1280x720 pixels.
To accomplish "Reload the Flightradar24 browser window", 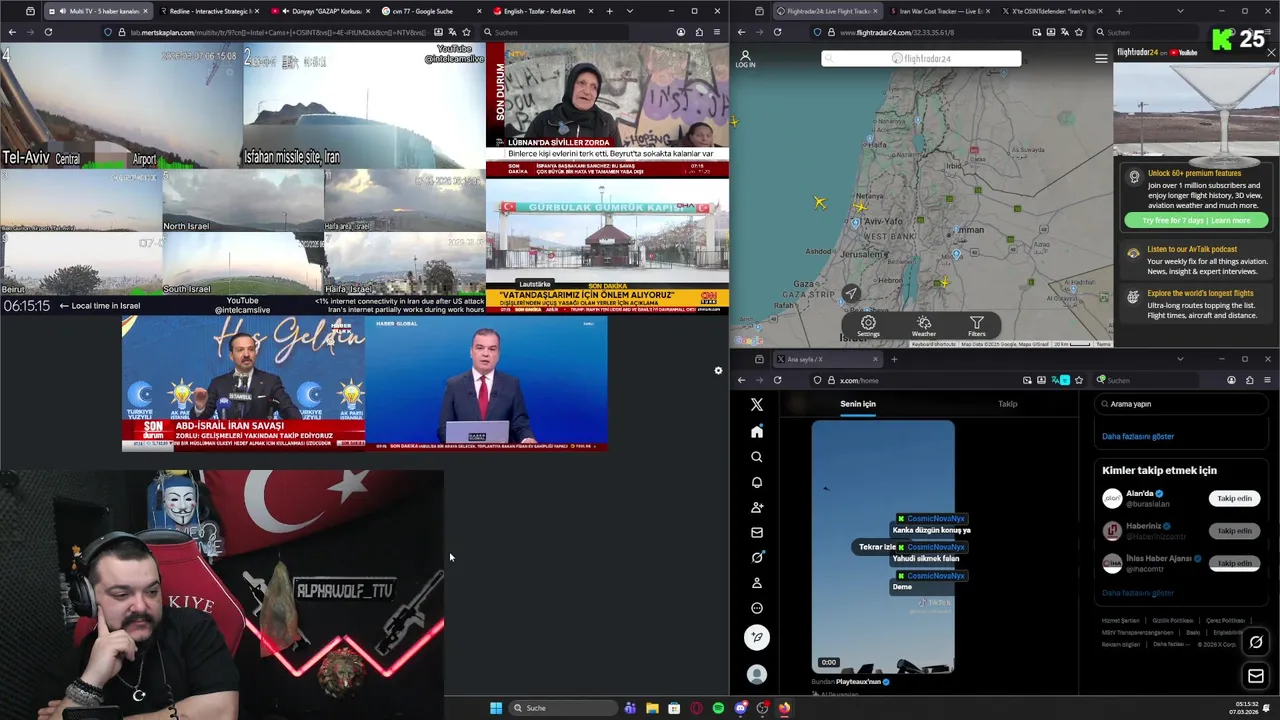I will point(777,32).
